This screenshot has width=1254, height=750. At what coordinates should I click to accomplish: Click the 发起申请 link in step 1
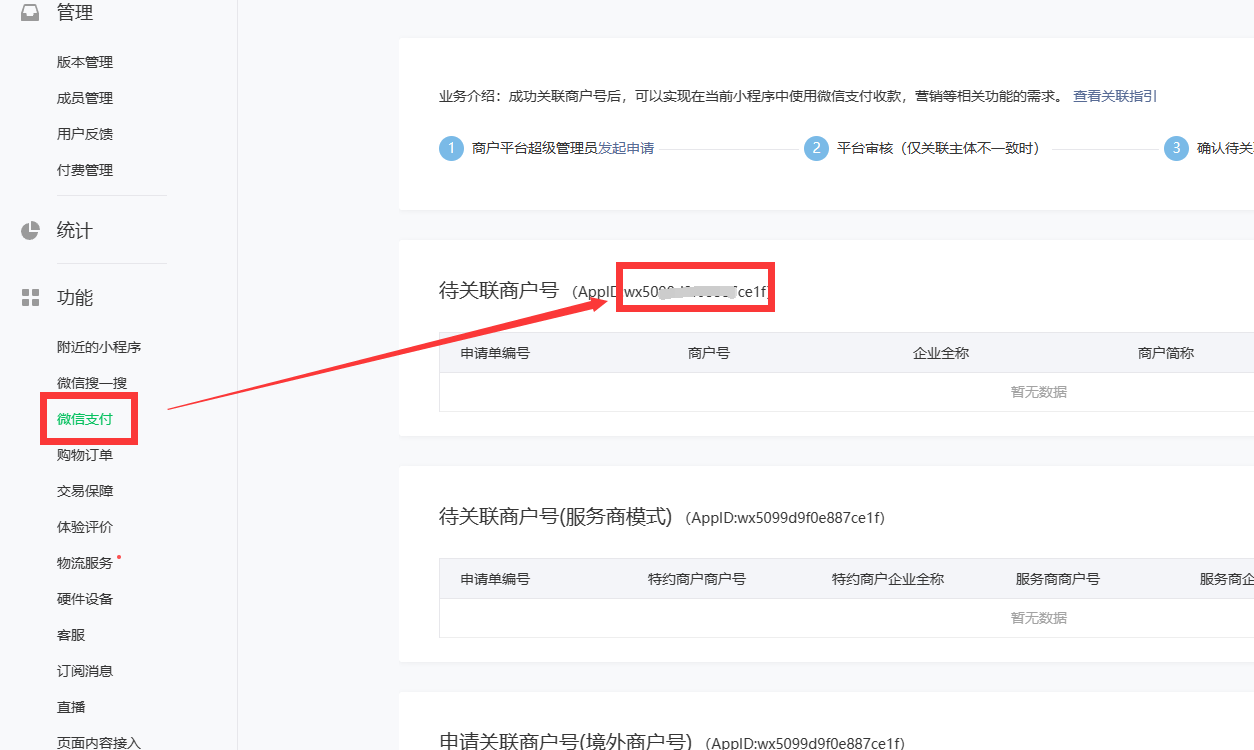(626, 148)
